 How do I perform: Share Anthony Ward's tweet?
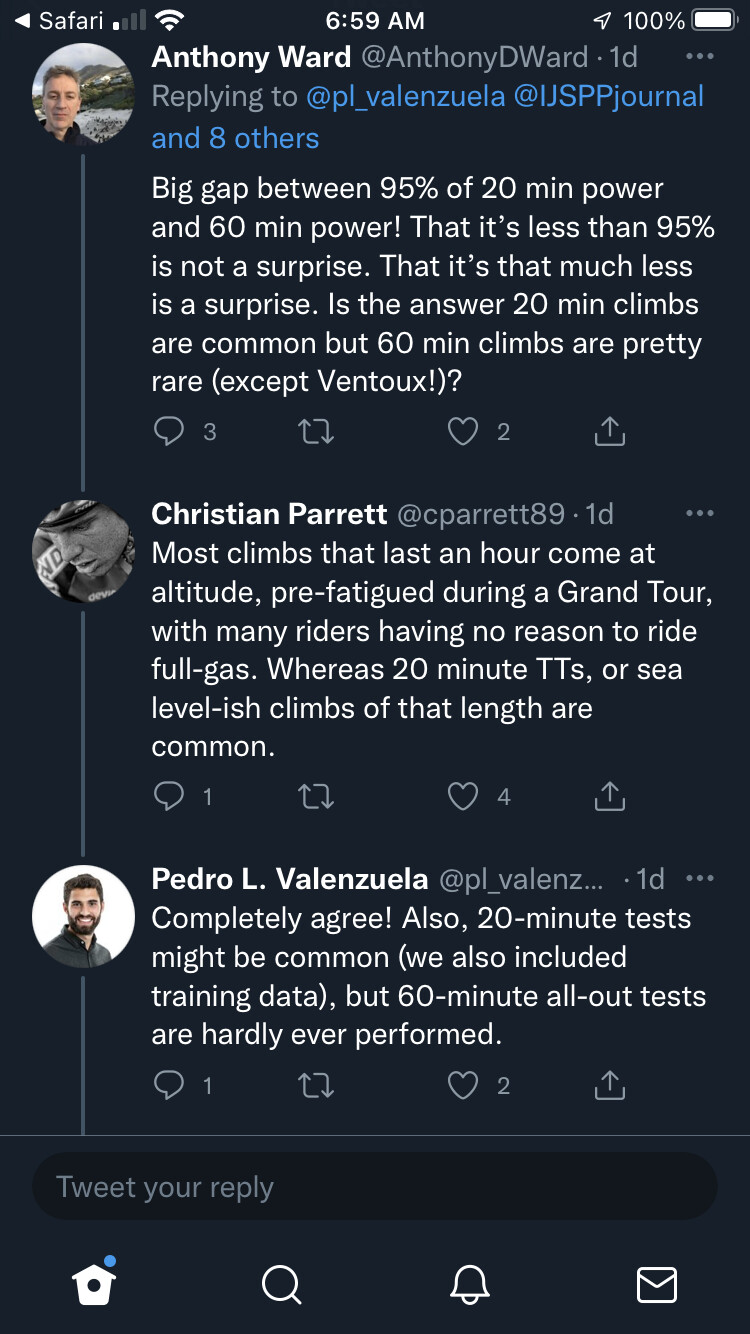[609, 430]
